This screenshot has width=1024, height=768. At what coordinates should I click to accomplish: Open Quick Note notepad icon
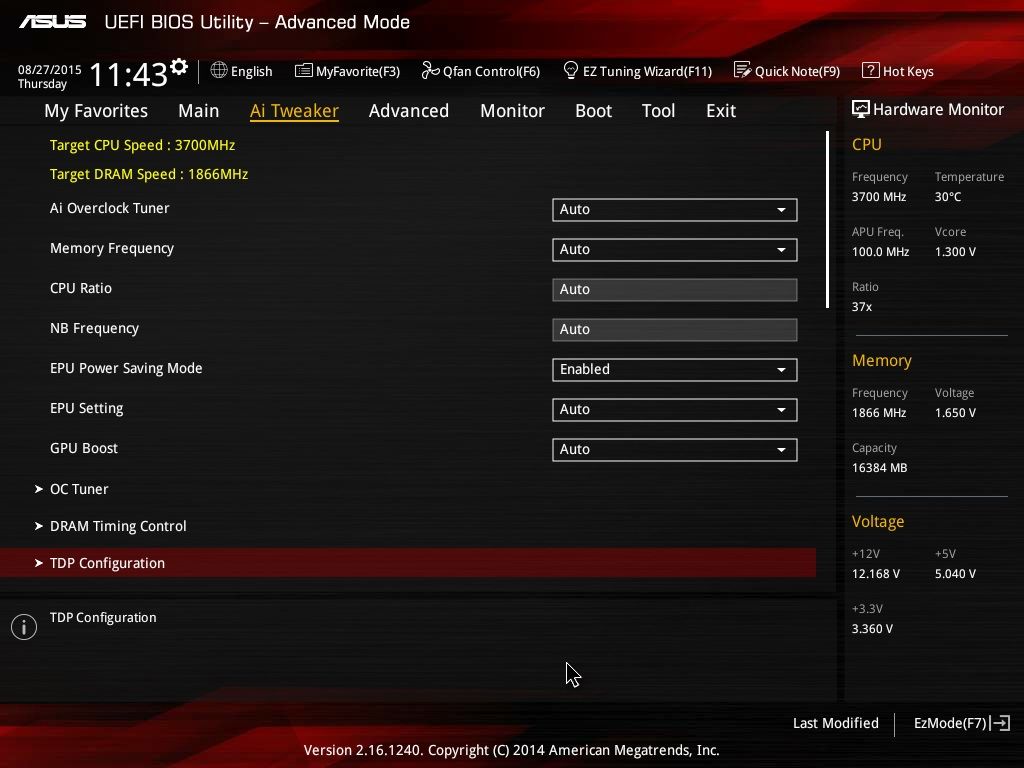point(743,70)
